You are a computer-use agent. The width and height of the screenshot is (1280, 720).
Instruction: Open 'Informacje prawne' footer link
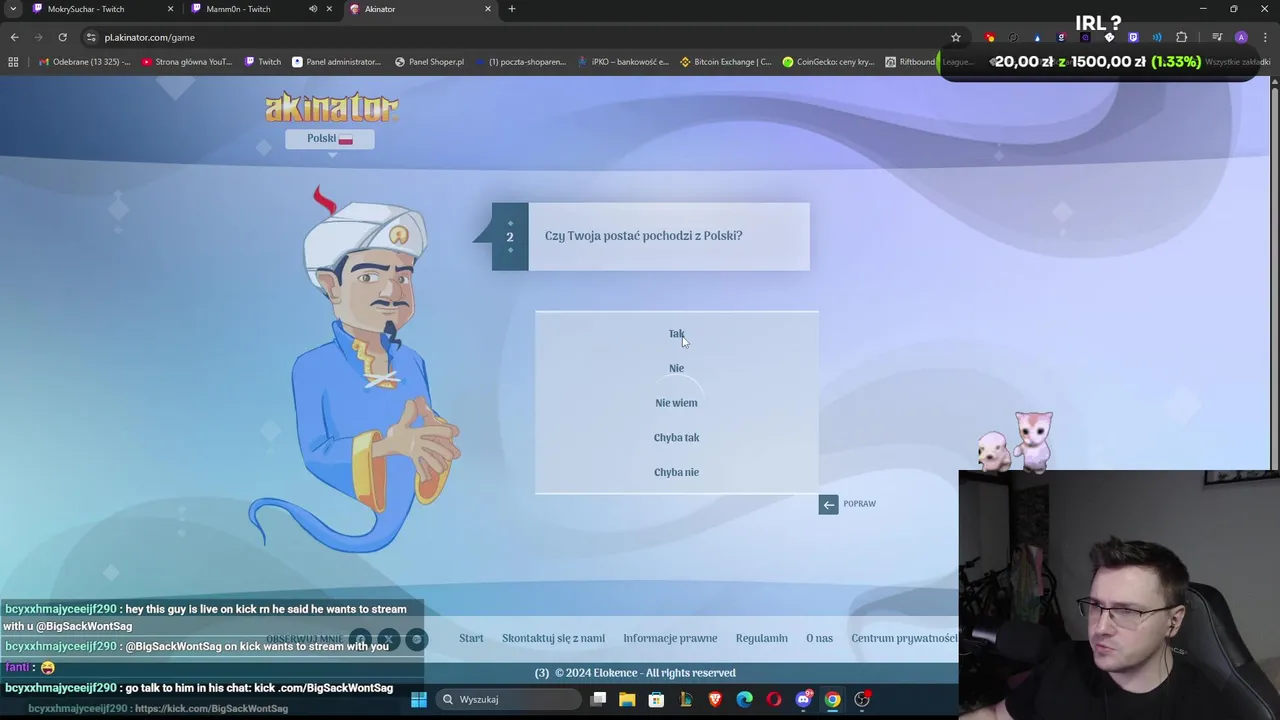click(670, 638)
